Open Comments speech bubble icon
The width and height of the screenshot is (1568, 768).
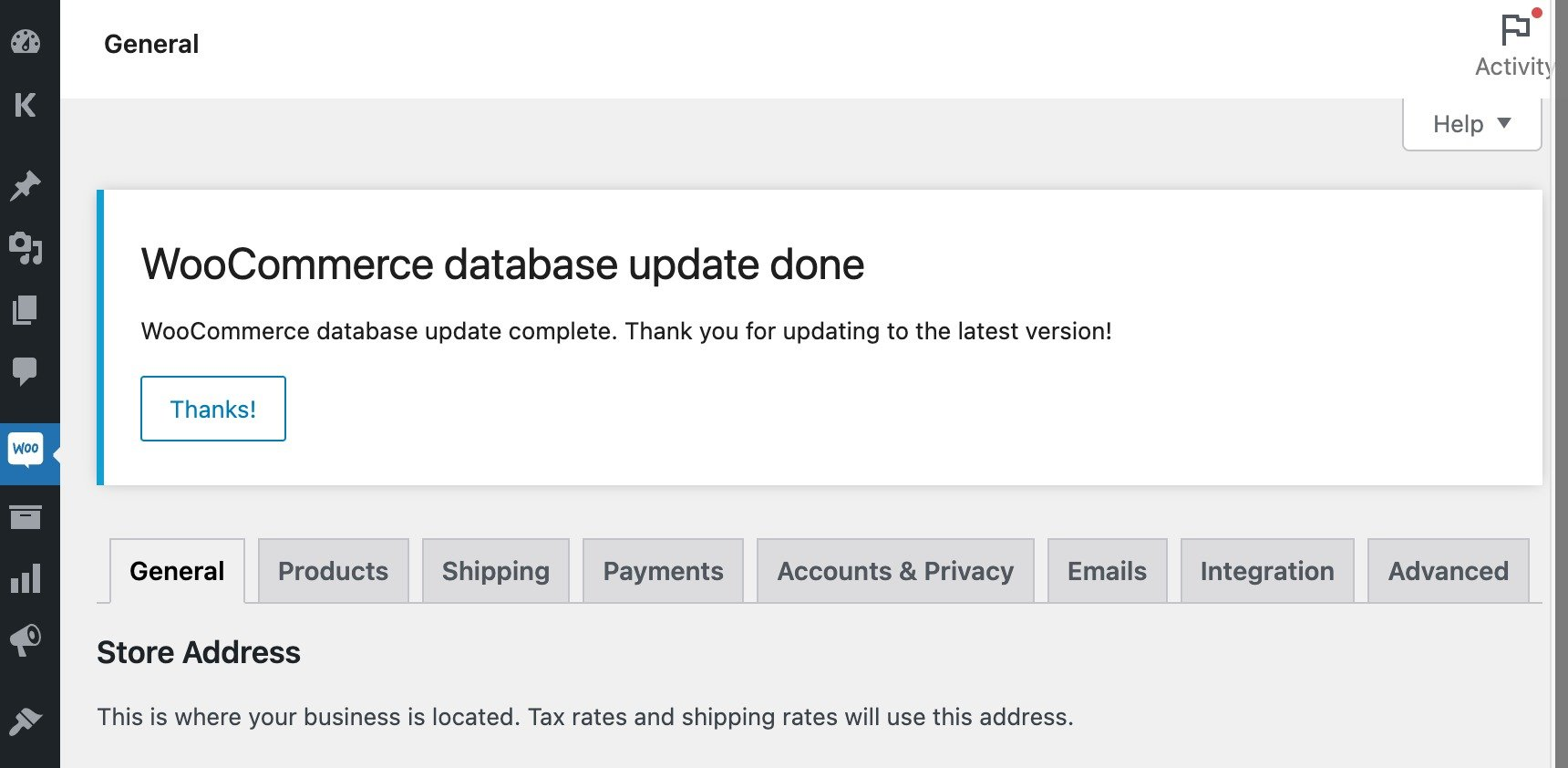(x=26, y=371)
